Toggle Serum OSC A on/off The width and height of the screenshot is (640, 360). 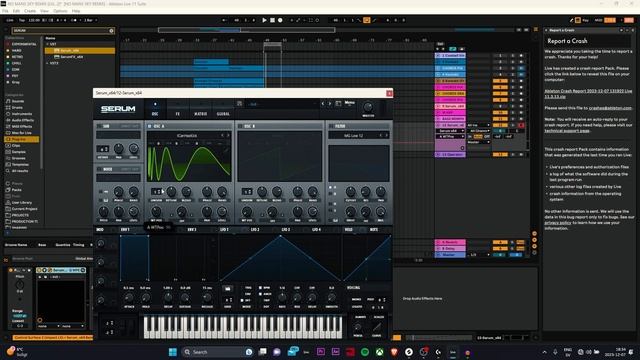point(150,126)
